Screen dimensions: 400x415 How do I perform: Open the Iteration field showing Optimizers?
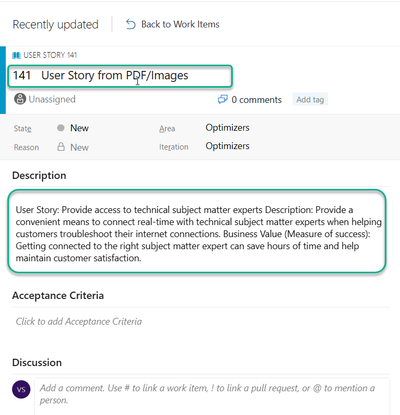(x=227, y=146)
